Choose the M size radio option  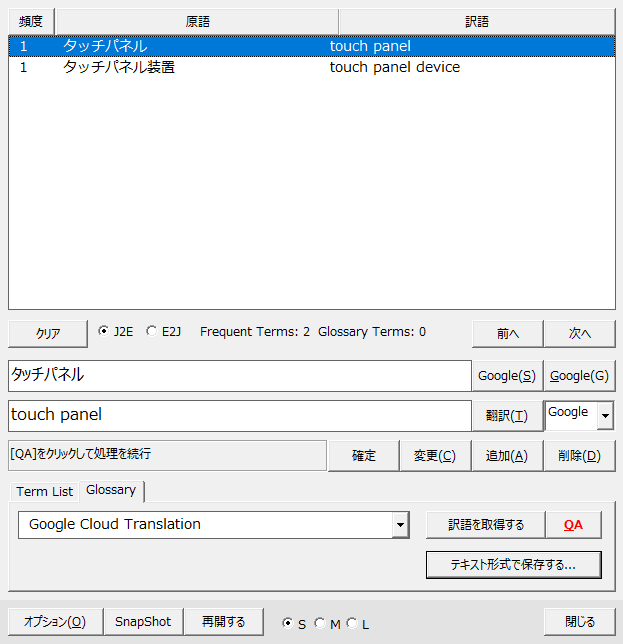point(320,624)
